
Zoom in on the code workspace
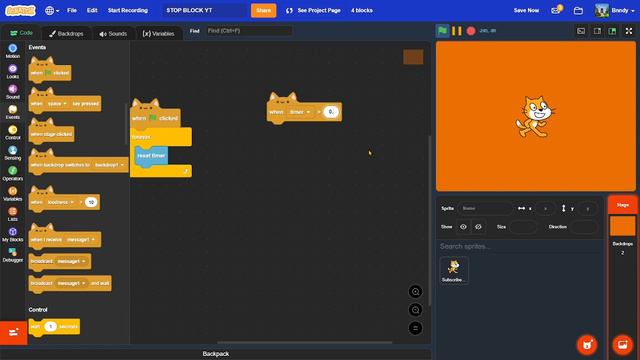point(416,291)
